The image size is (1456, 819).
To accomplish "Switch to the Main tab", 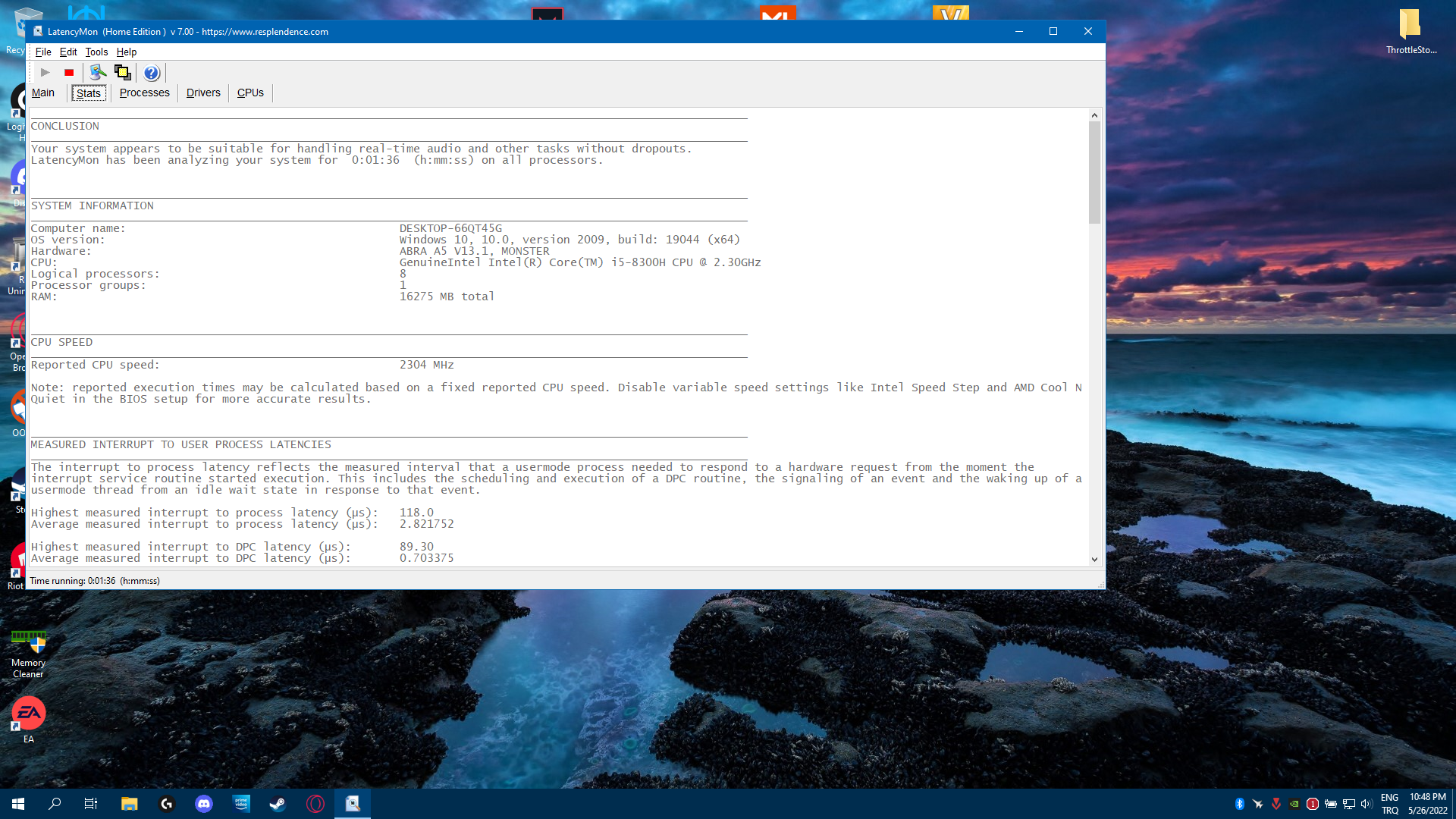I will [x=43, y=93].
